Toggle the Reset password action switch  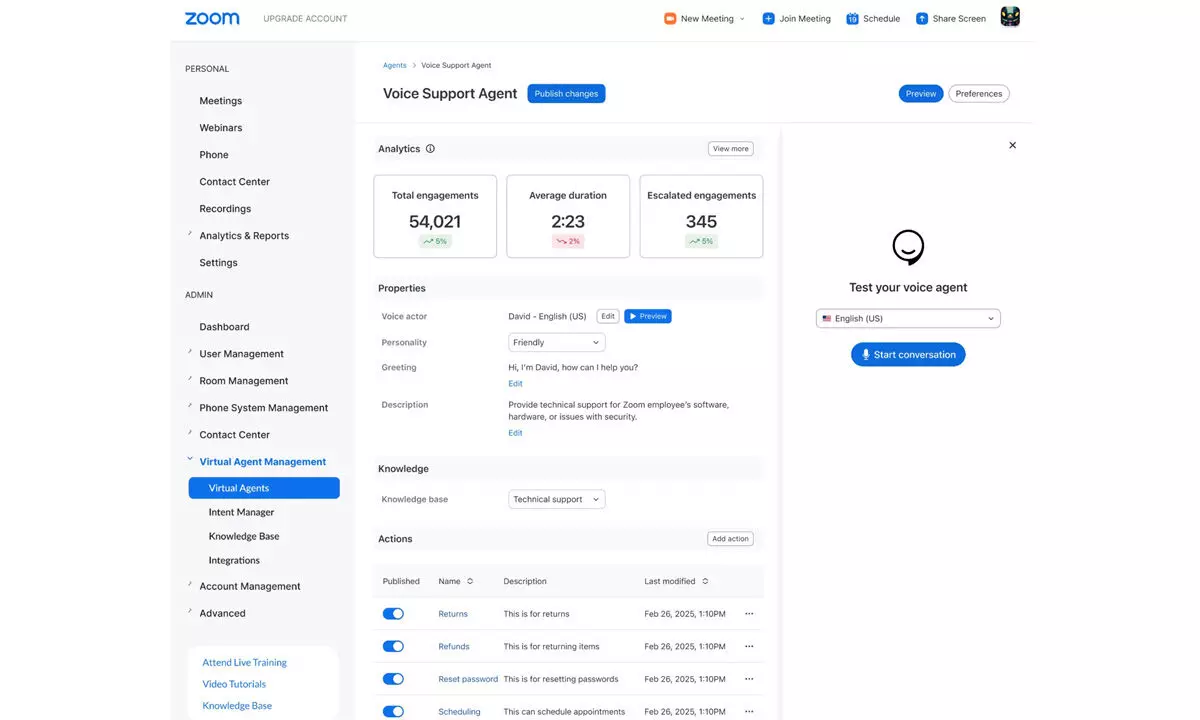393,679
